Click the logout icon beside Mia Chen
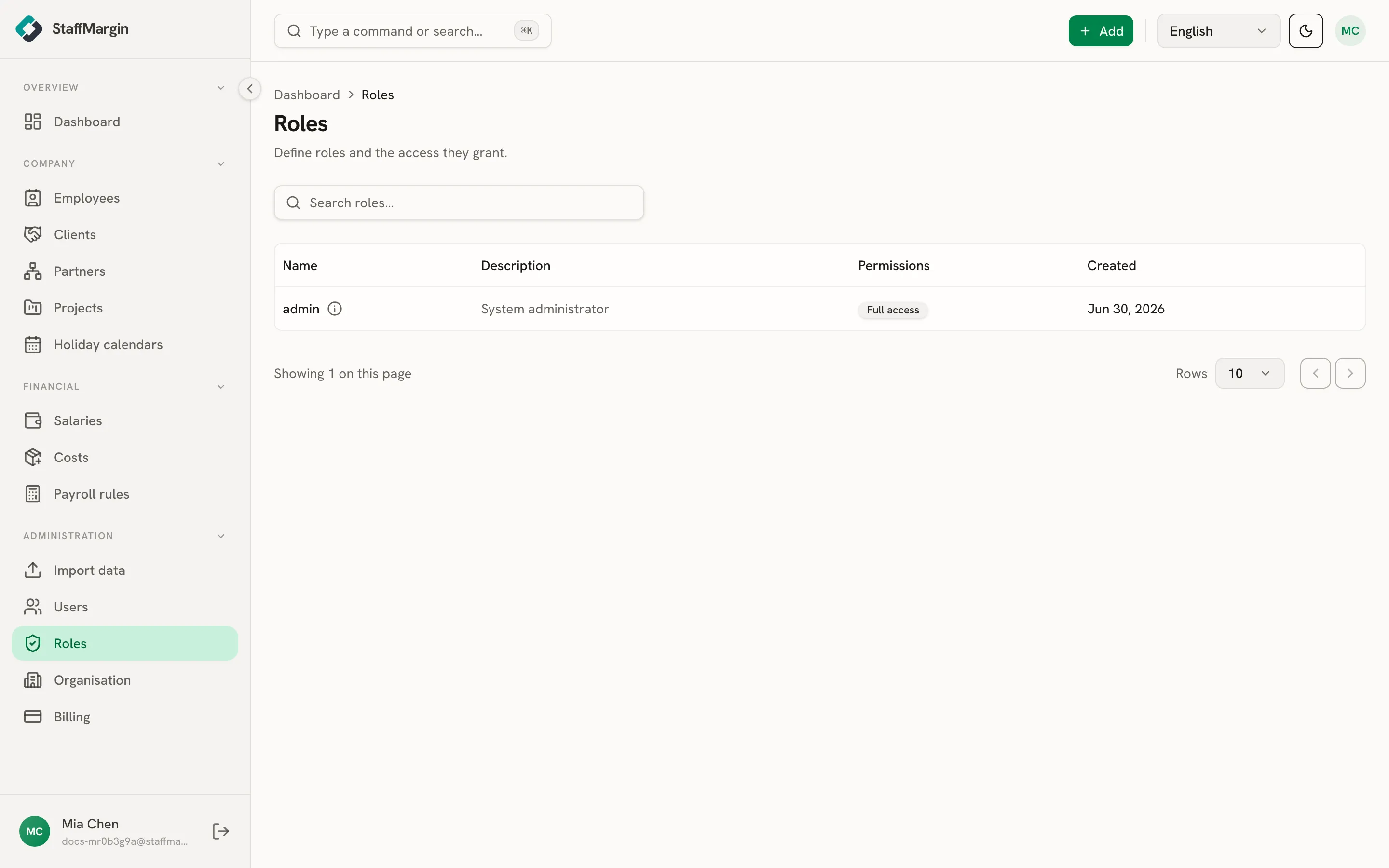The height and width of the screenshot is (868, 1389). [221, 831]
